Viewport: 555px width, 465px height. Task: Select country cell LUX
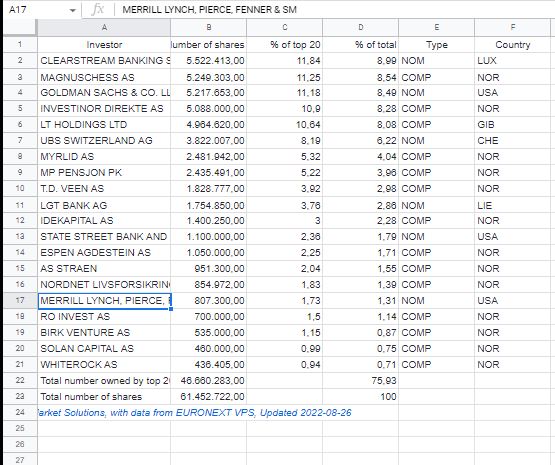click(x=513, y=61)
